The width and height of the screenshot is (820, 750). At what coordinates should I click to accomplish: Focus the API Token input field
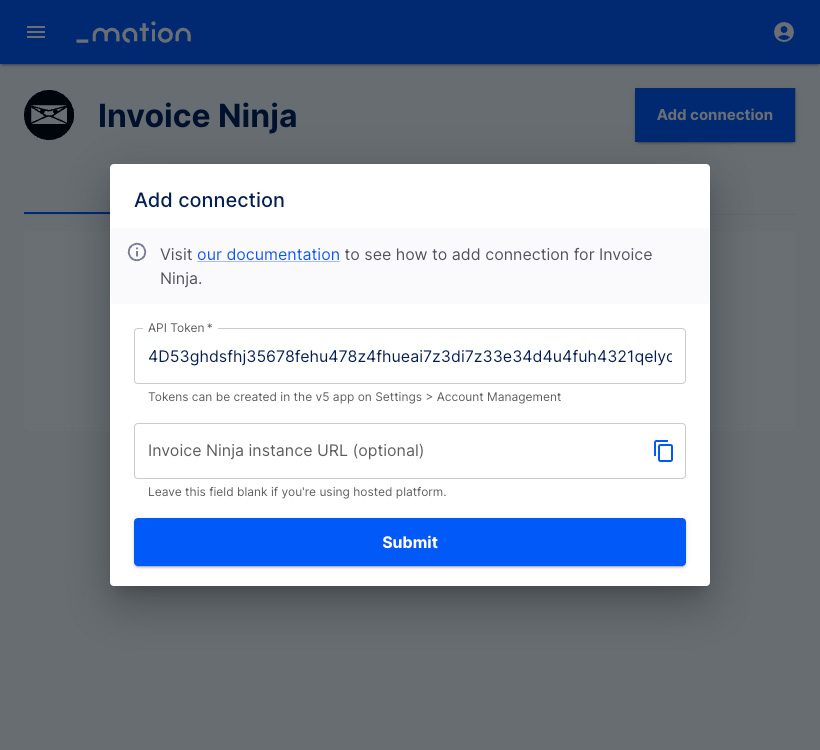(400, 357)
